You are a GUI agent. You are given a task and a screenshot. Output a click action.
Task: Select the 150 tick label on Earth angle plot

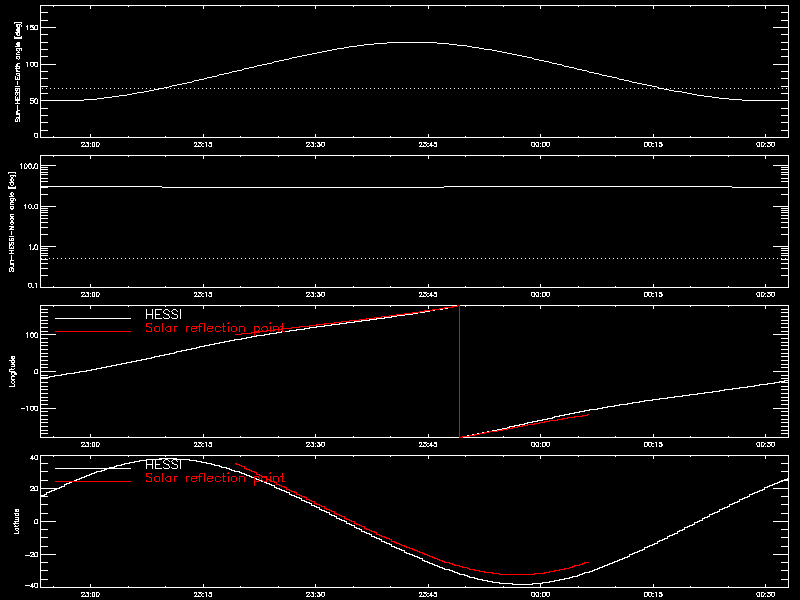point(33,28)
